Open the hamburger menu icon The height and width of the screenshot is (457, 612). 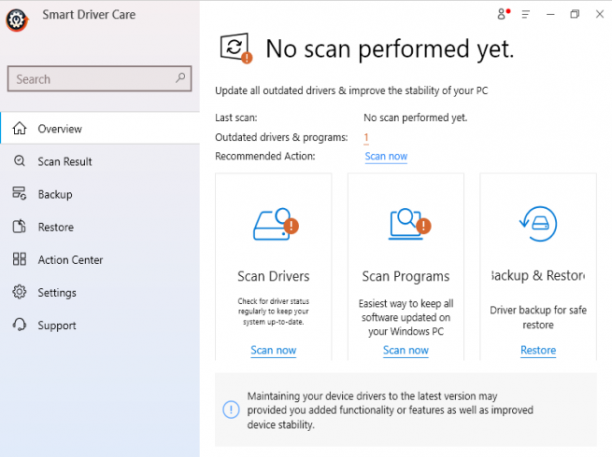pyautogui.click(x=526, y=15)
